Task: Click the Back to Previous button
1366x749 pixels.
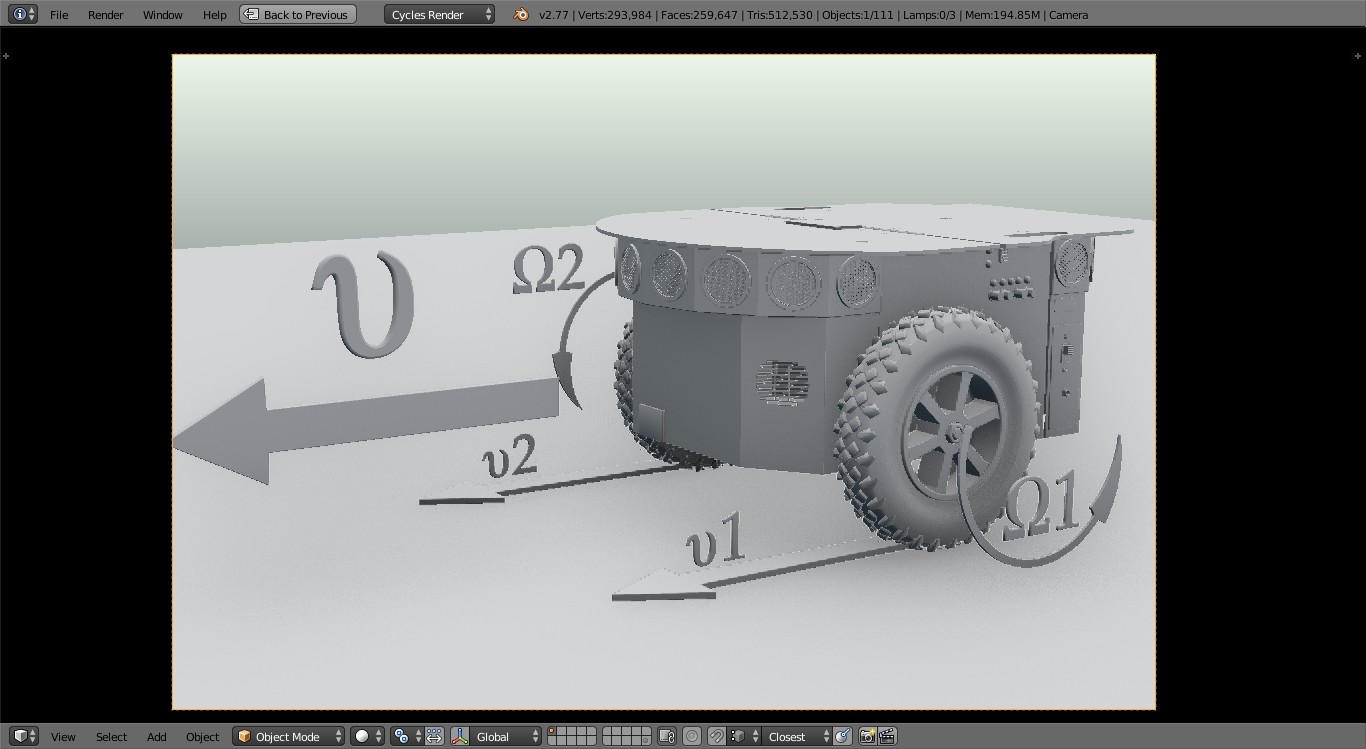Action: coord(296,14)
